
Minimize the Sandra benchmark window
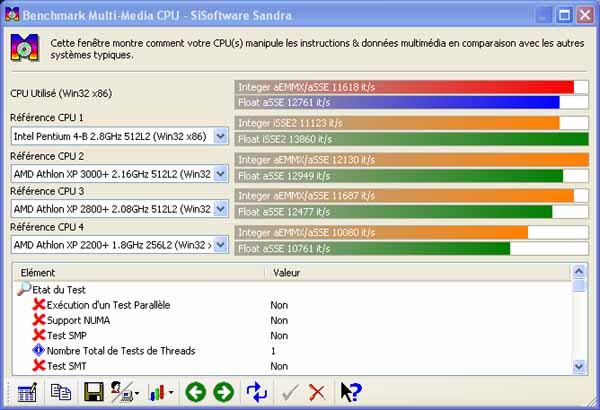coord(544,15)
